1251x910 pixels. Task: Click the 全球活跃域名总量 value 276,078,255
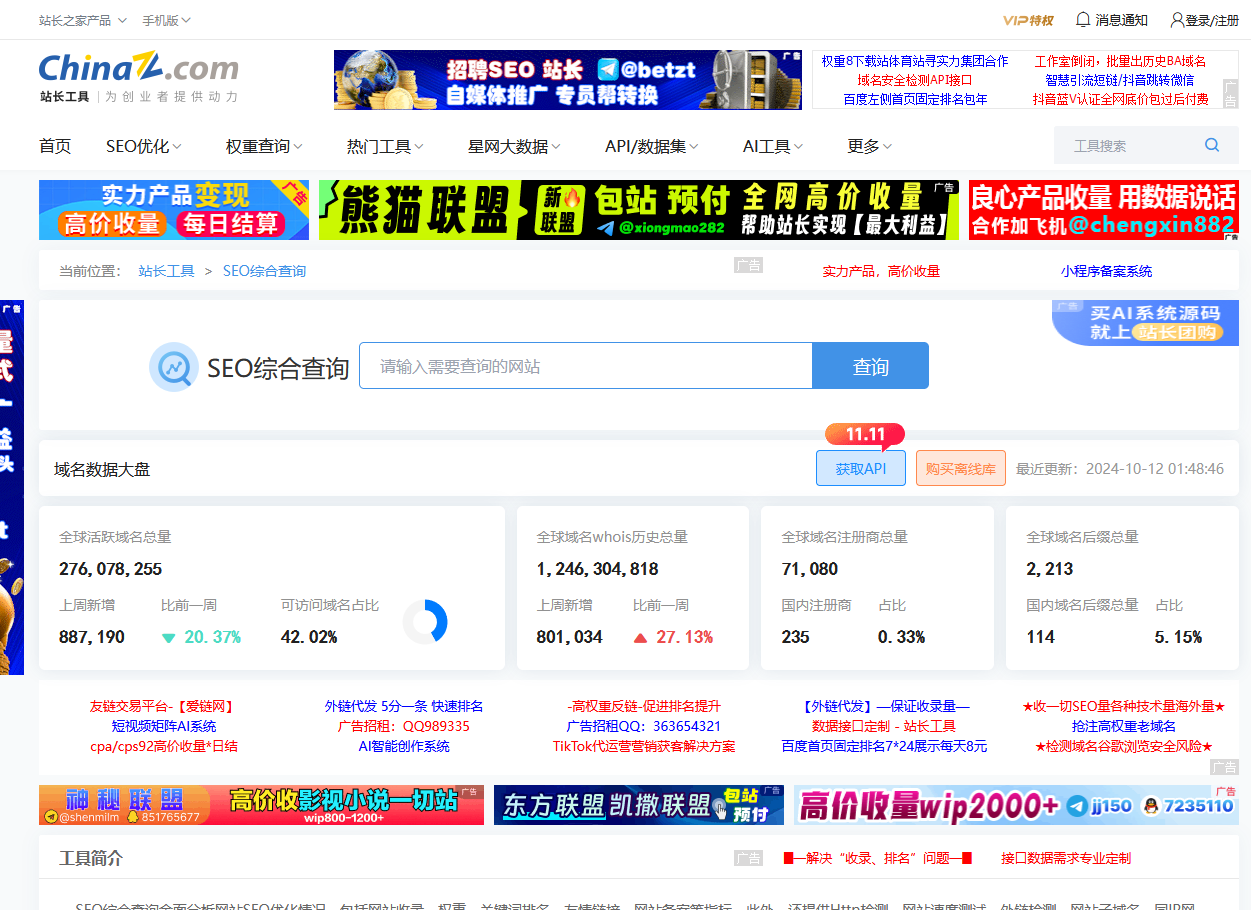click(x=110, y=569)
